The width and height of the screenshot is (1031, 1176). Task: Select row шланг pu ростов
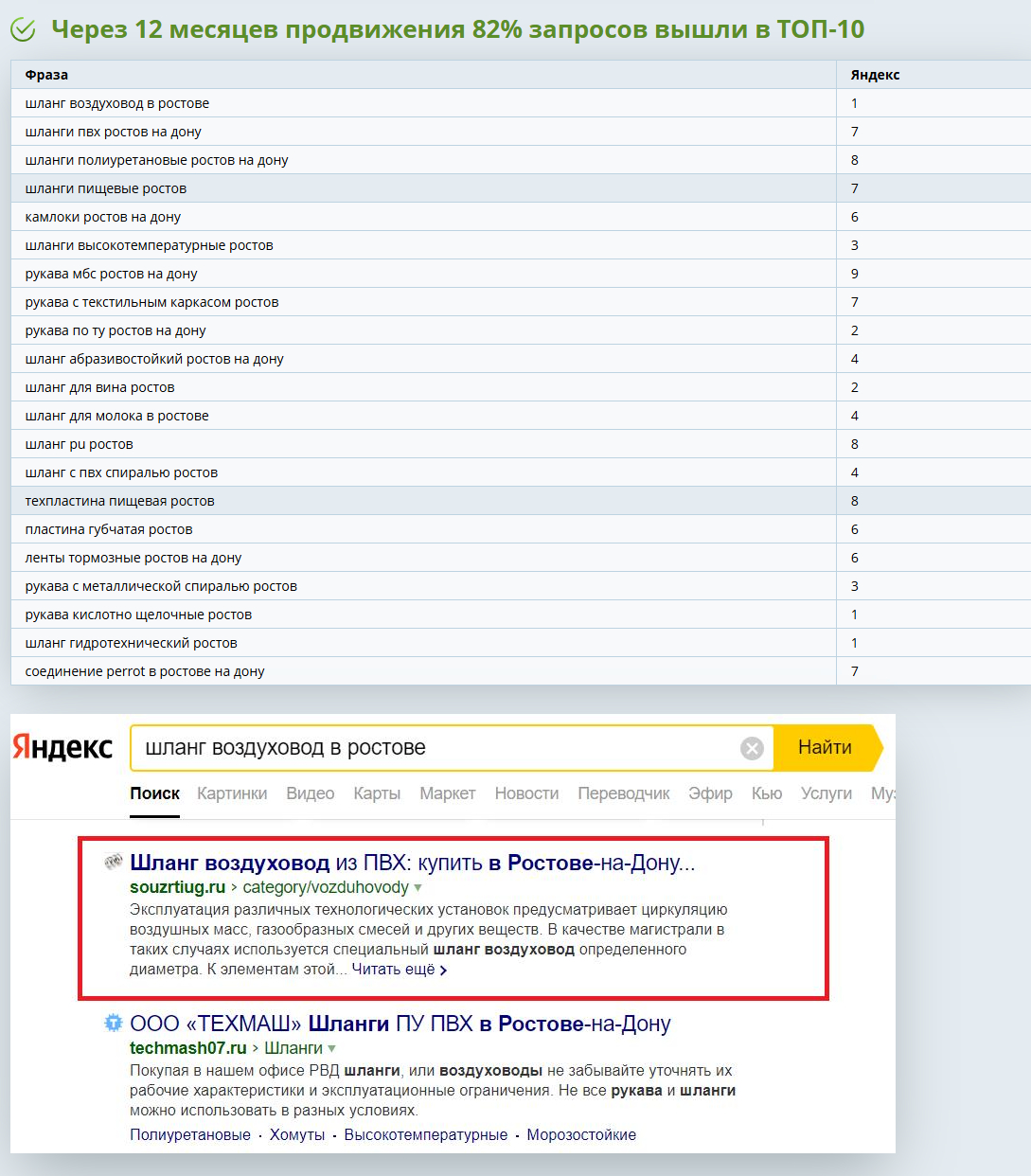coord(521,444)
